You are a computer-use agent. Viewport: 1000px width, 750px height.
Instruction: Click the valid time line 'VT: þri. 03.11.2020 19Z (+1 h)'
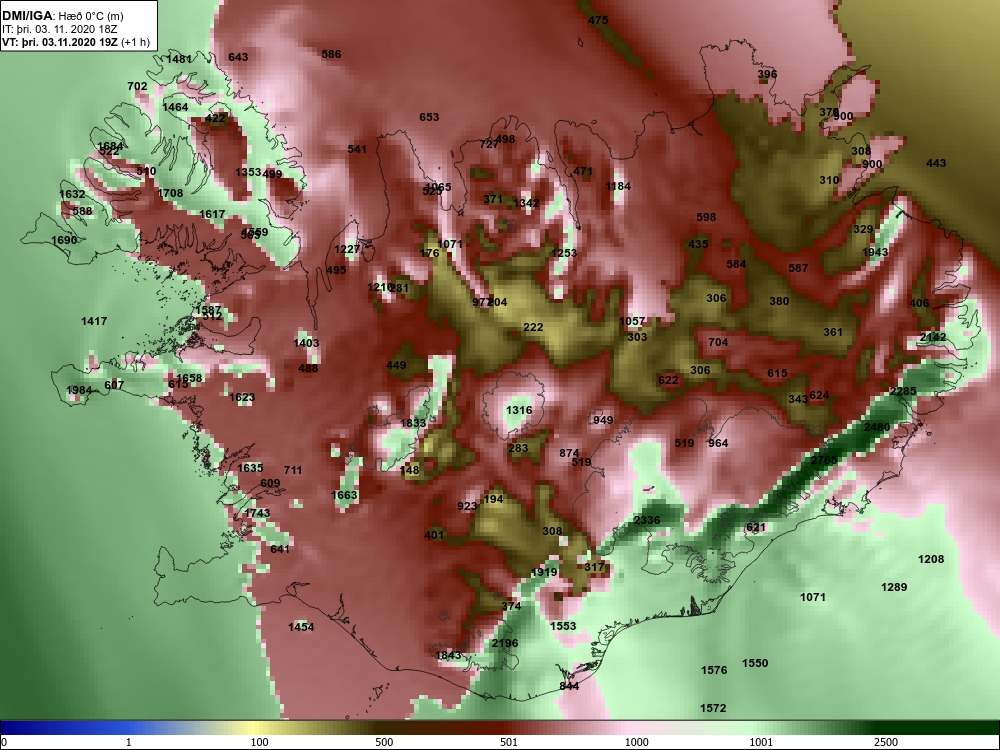coord(77,42)
